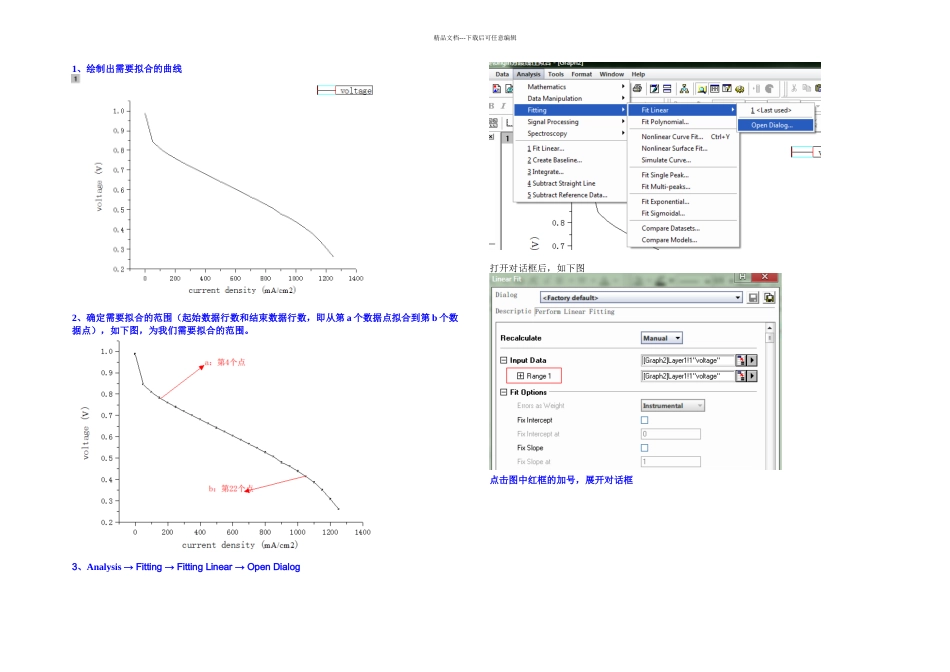Viewport: 950px width, 672px height.
Task: Choose Nonlinear Curve Fit... menu entry
Action: click(x=683, y=137)
